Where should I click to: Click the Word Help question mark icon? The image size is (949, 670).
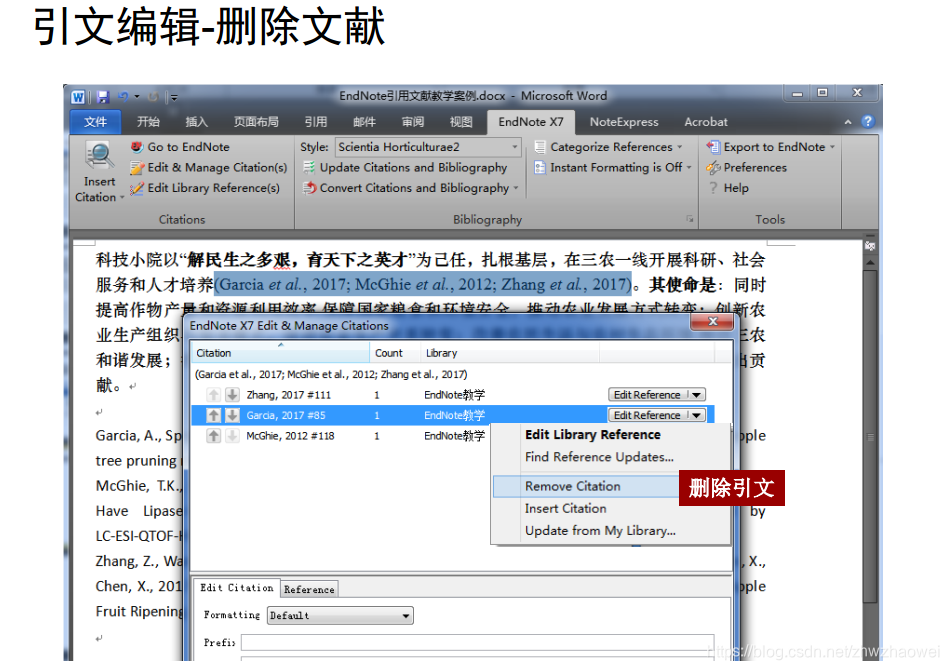(x=868, y=122)
